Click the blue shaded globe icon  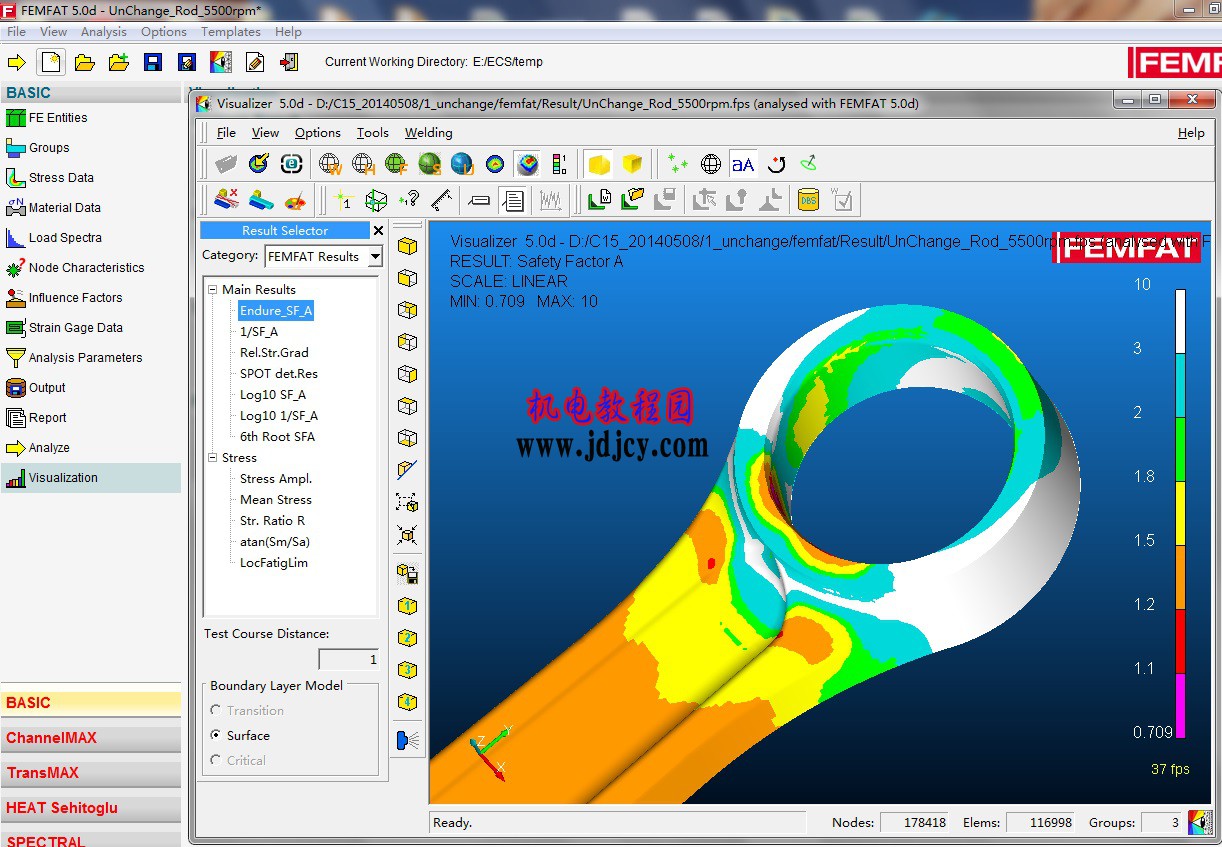(x=461, y=164)
